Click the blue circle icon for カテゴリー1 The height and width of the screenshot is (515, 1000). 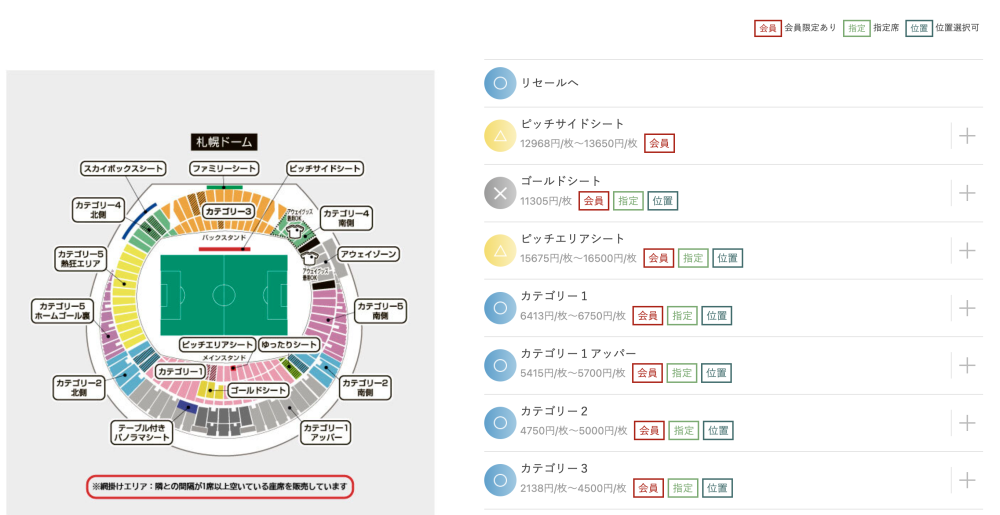500,308
